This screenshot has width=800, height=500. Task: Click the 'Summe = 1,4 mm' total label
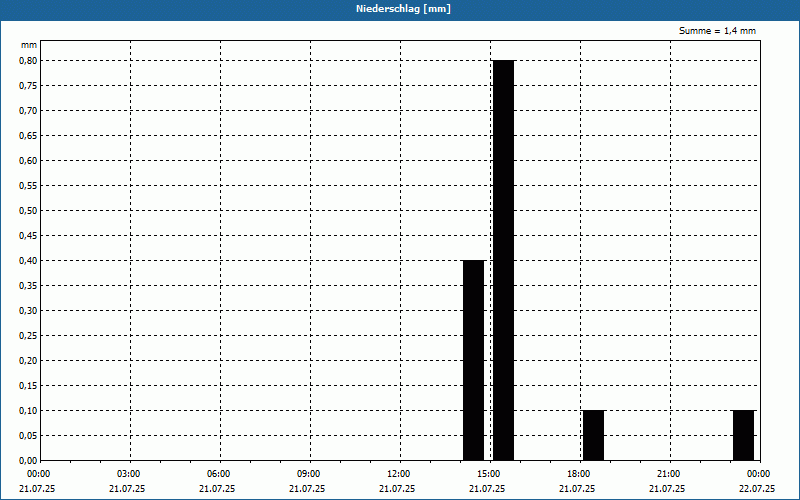coord(717,31)
